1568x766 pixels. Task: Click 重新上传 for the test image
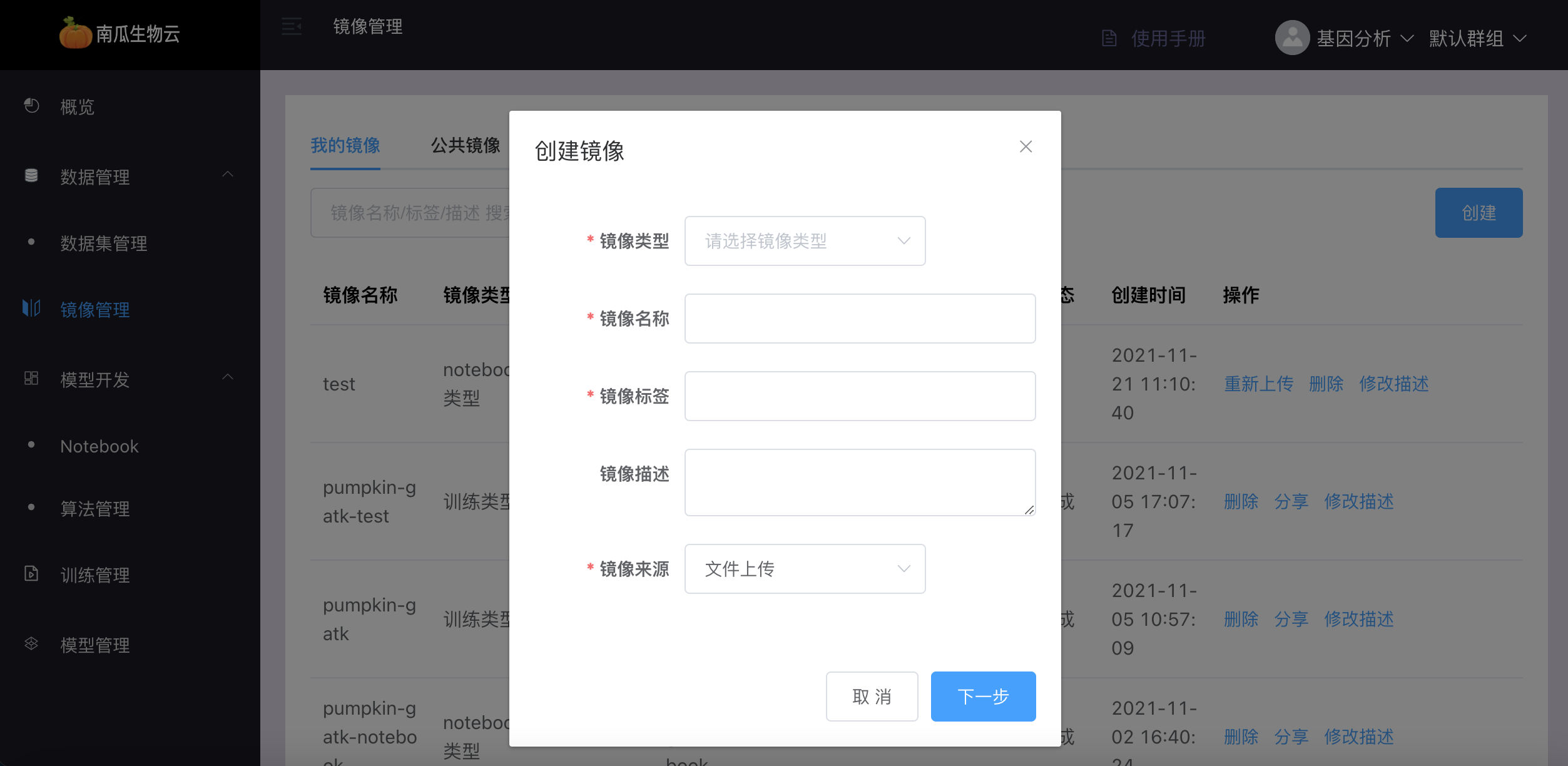[1258, 384]
